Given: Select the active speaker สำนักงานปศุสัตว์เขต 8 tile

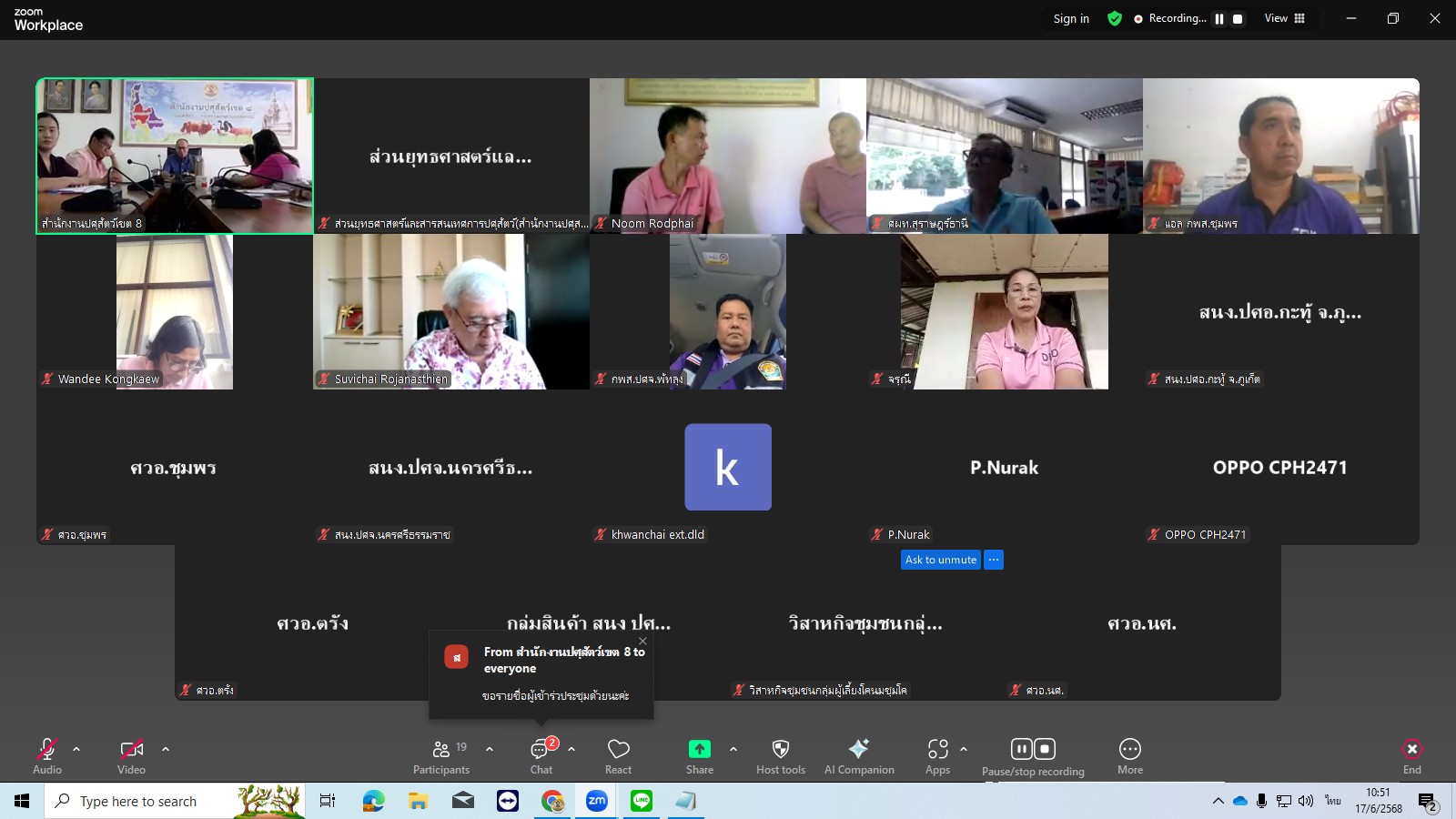Looking at the screenshot, I should 175,156.
